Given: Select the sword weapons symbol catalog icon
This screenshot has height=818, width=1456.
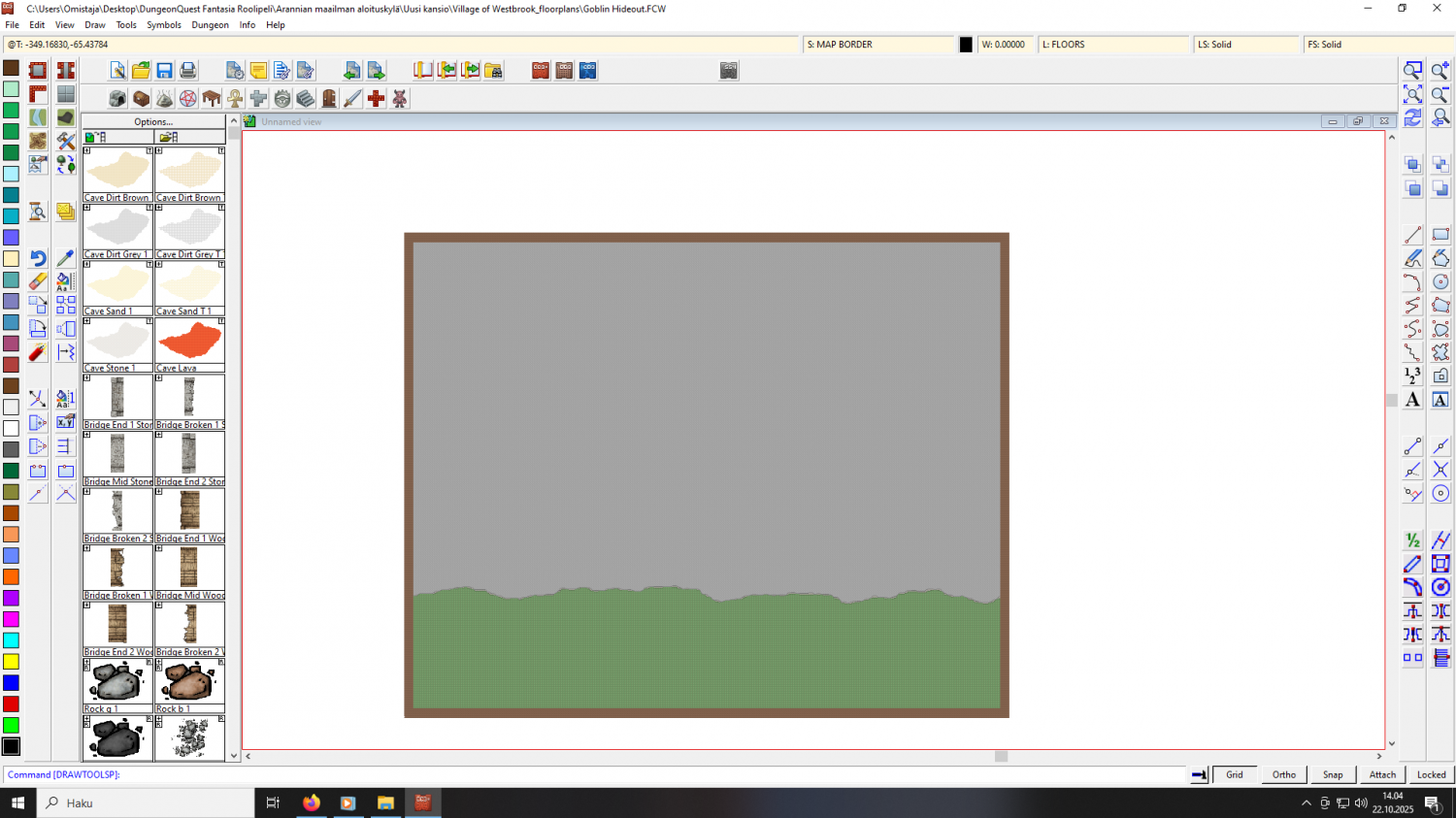Looking at the screenshot, I should pyautogui.click(x=352, y=99).
